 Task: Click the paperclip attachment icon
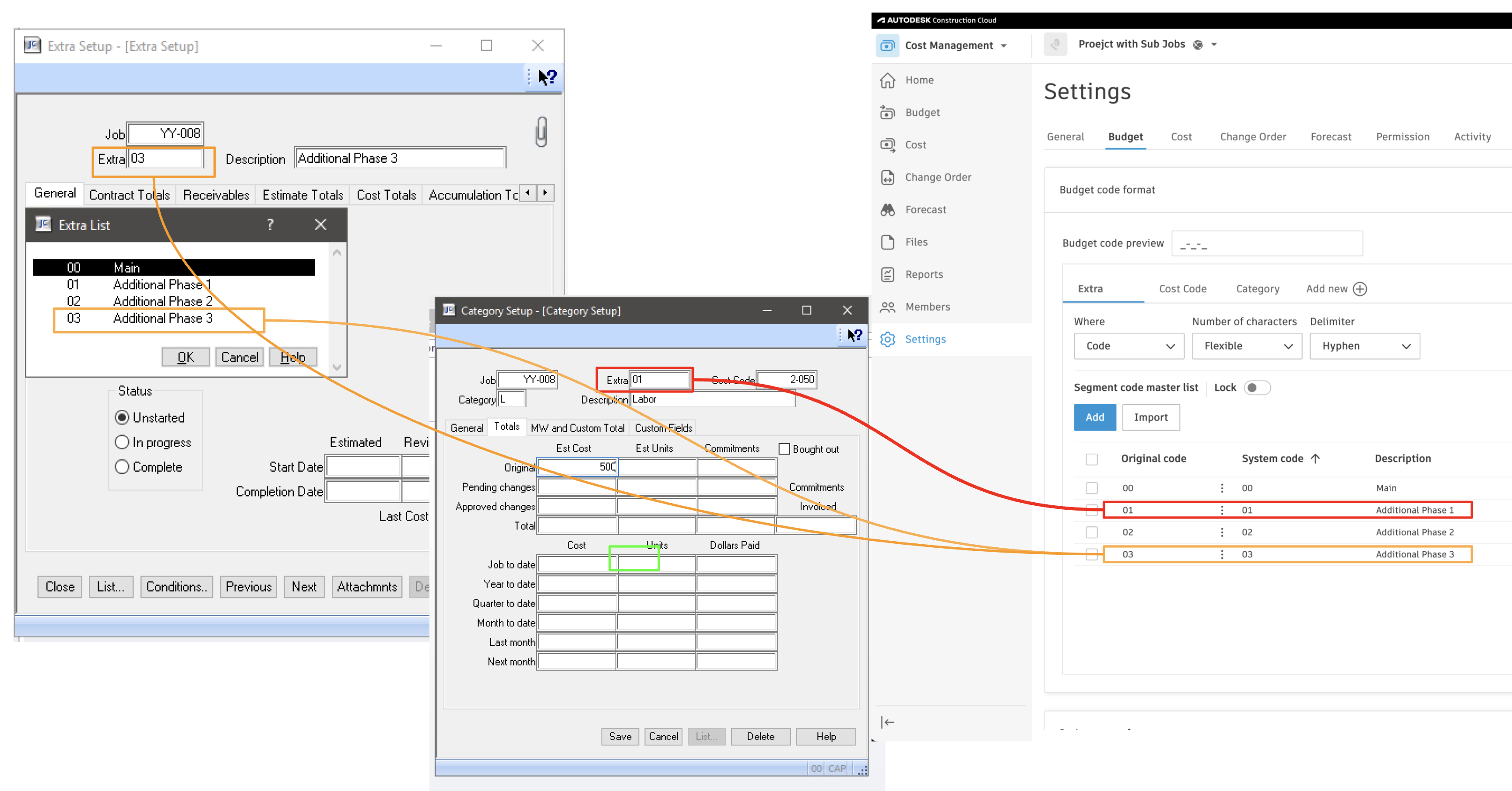[541, 131]
